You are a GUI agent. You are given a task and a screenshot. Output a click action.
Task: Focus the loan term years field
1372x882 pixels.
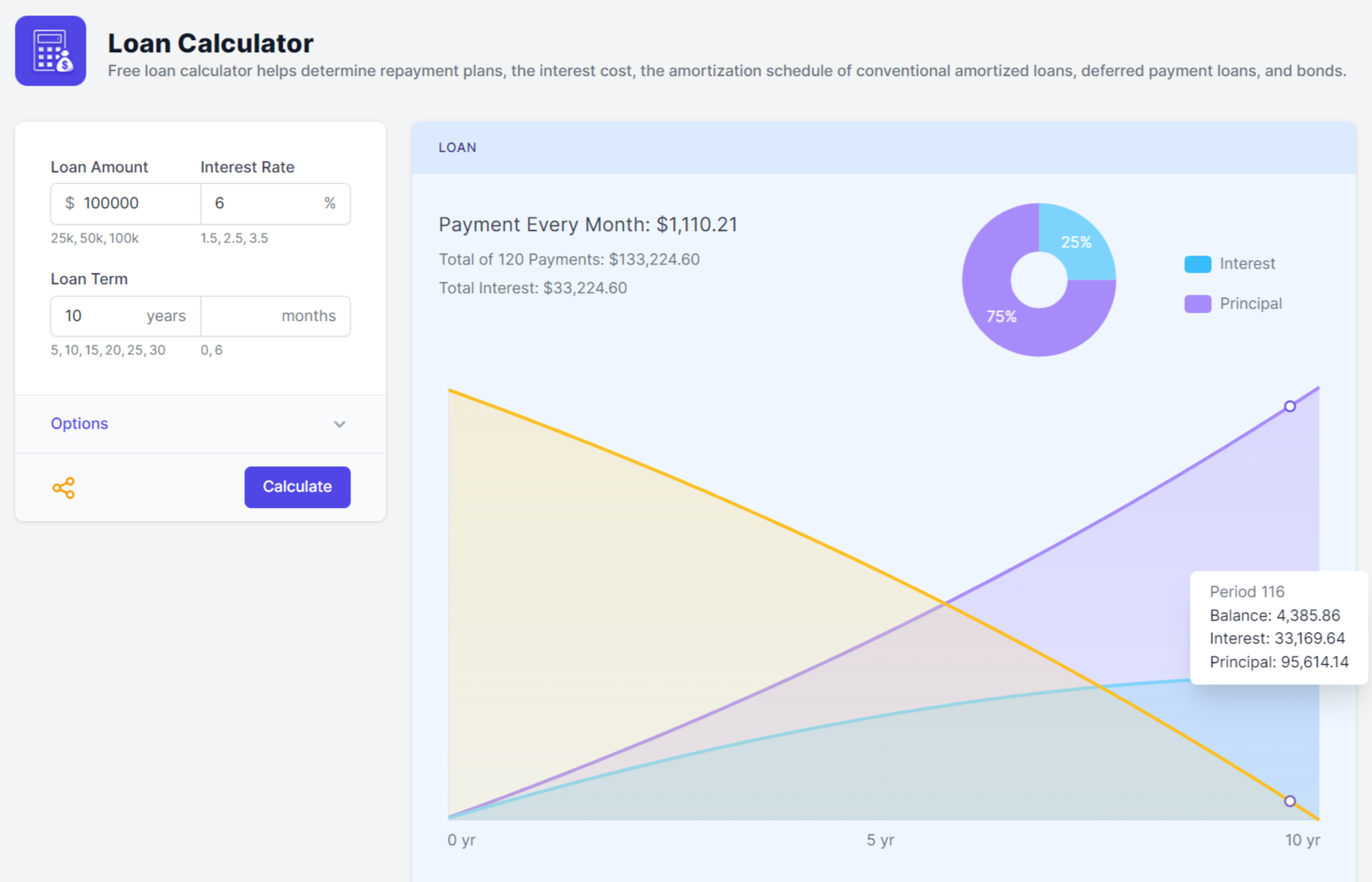coord(102,316)
